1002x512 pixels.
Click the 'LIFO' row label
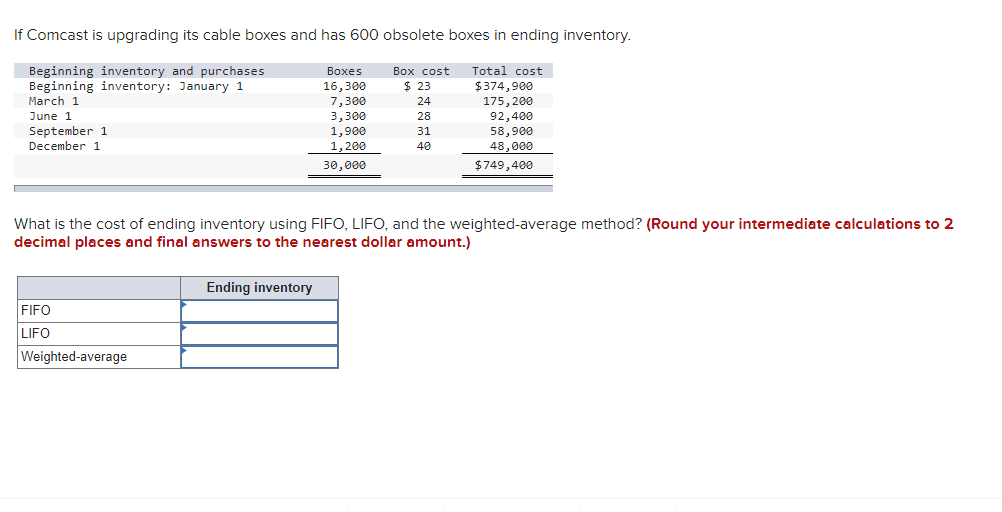(x=35, y=334)
